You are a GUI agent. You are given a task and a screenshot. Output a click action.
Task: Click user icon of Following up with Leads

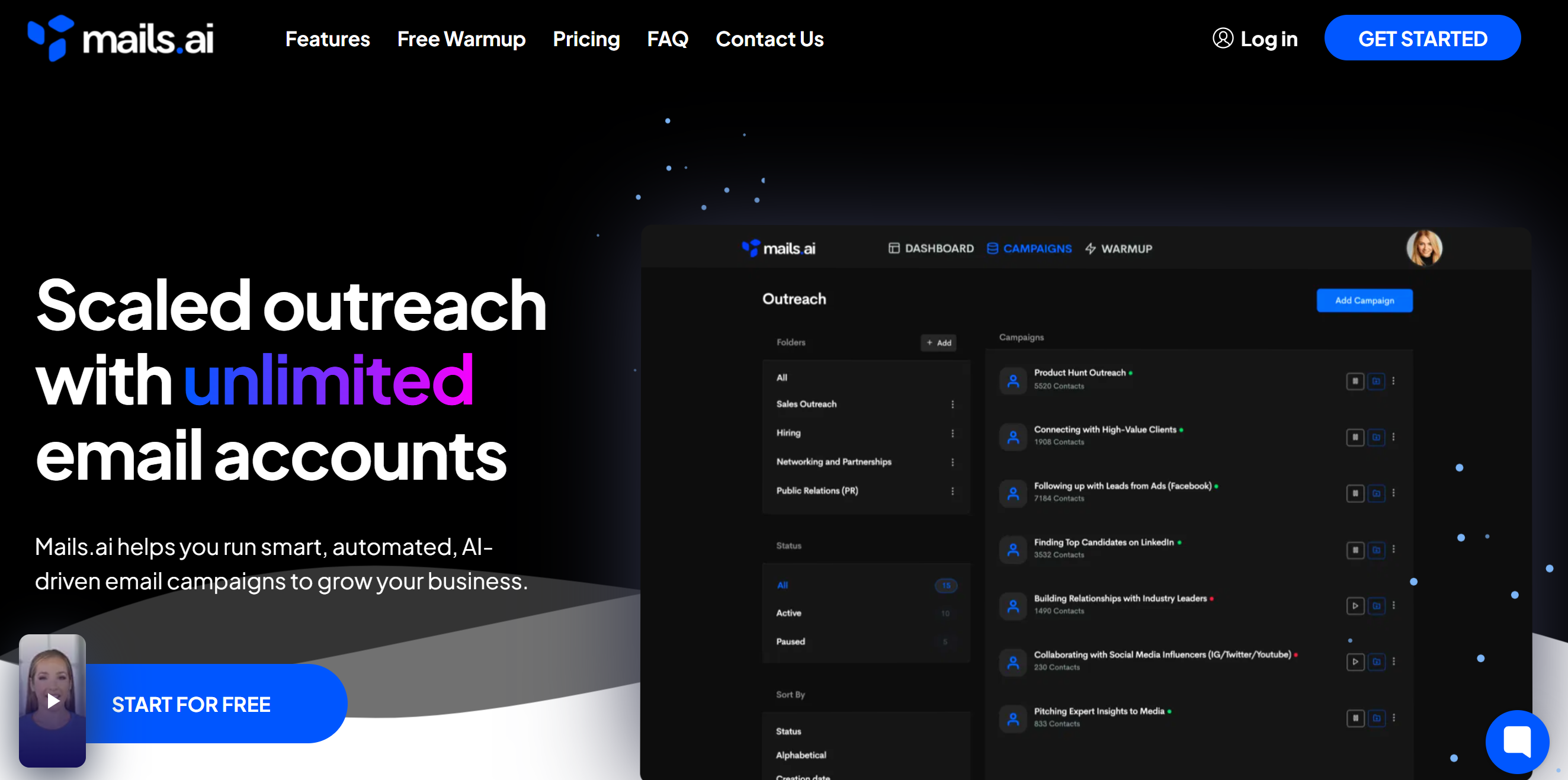[1013, 493]
